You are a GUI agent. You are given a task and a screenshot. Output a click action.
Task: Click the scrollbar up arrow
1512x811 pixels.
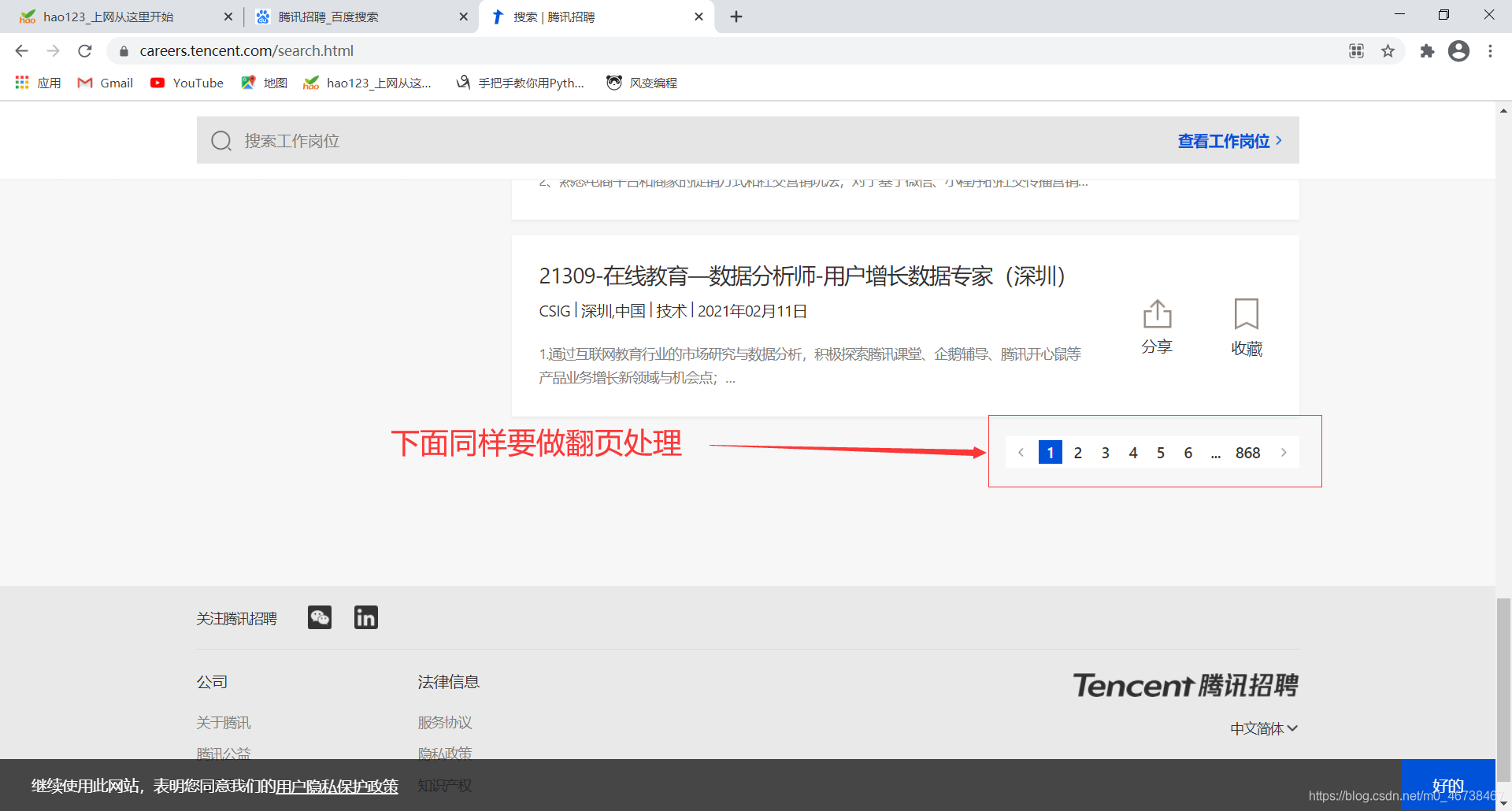1503,110
